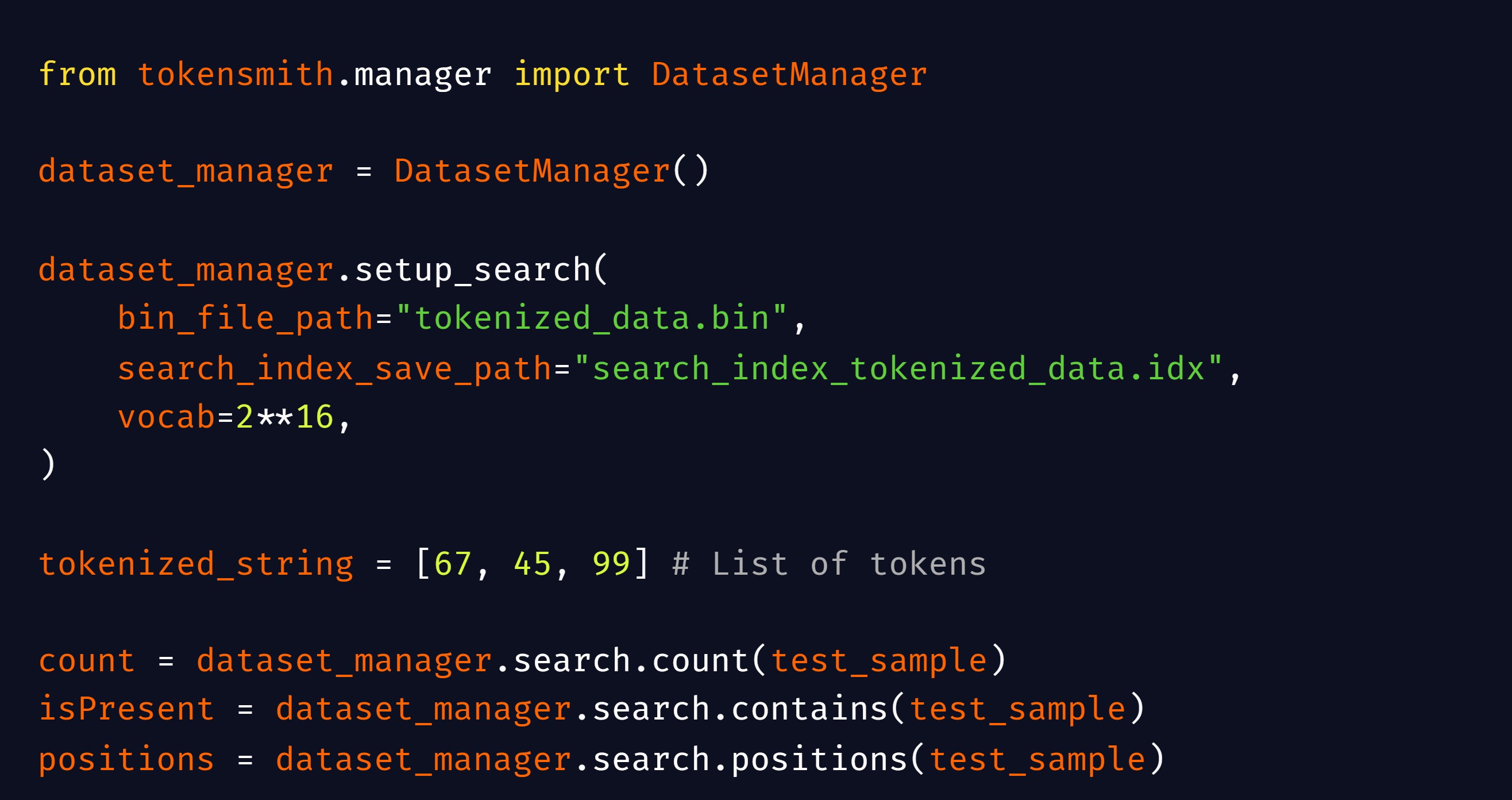
Task: Click the 'bin_file_path' parameter name
Action: point(246,318)
